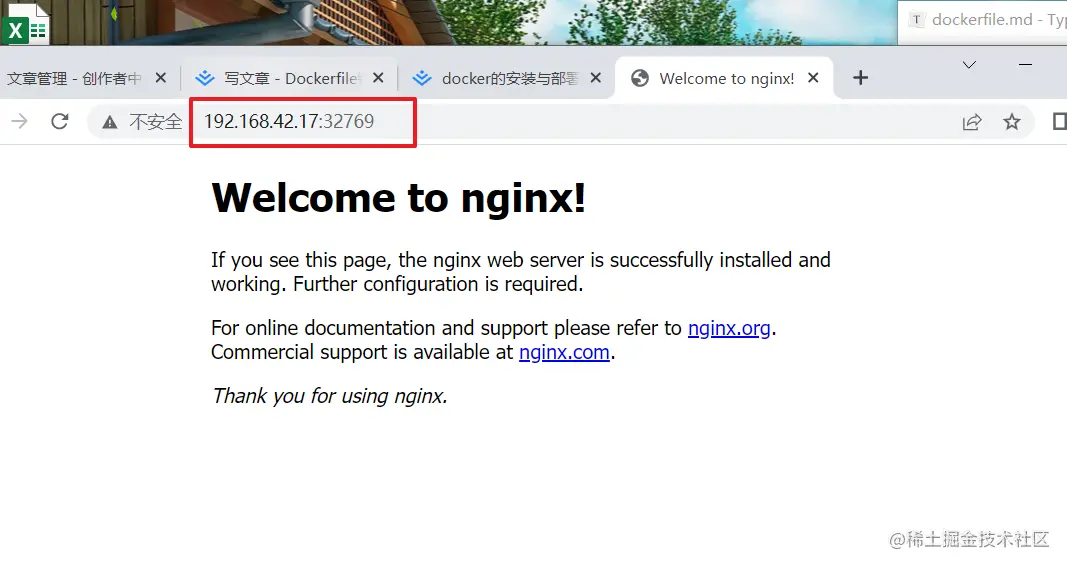The height and width of the screenshot is (567, 1067).
Task: Click the dockerfile.md Typora window title
Action: 998,20
